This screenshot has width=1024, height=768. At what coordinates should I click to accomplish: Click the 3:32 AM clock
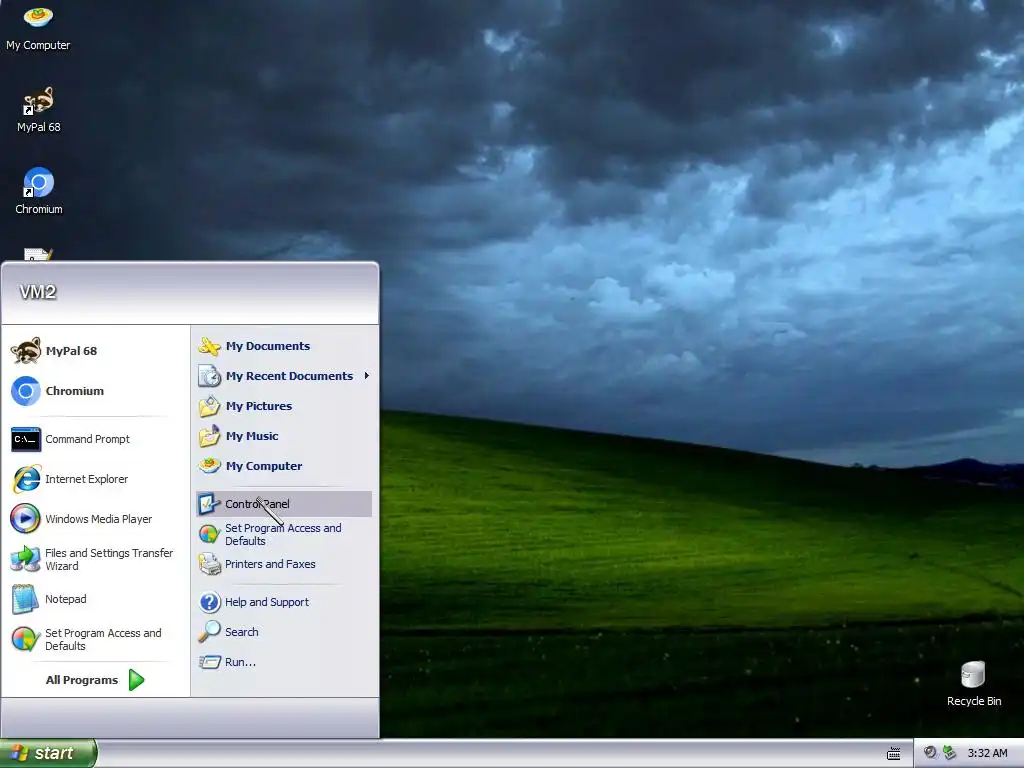coord(987,754)
